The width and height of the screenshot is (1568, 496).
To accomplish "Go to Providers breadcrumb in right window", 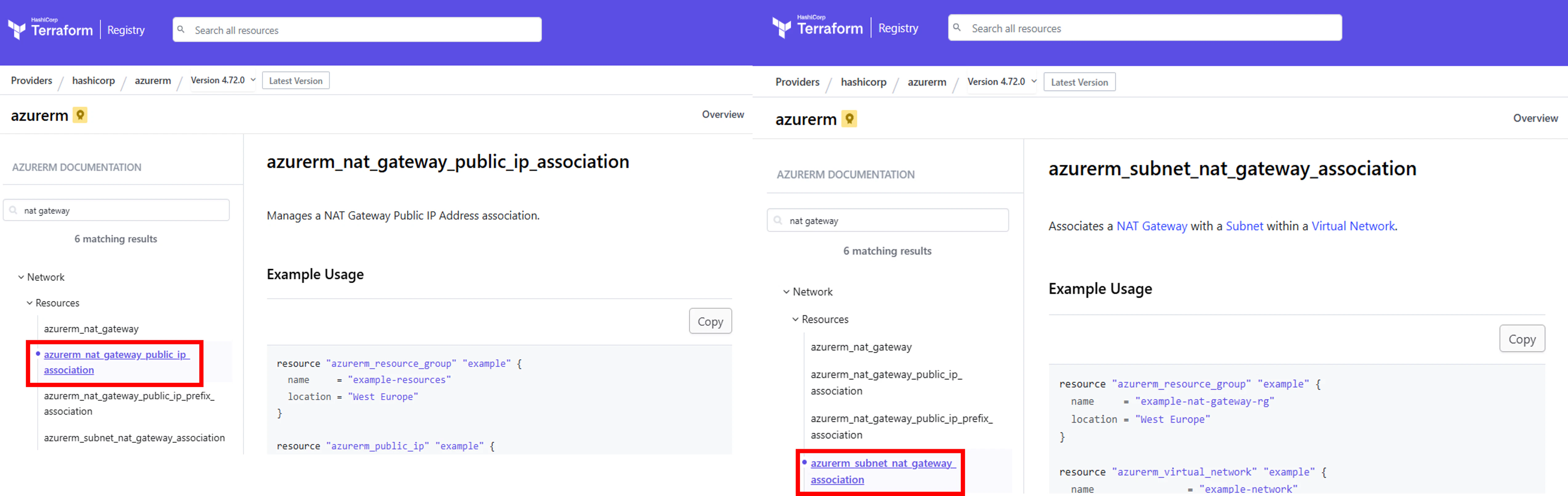I will coord(797,82).
